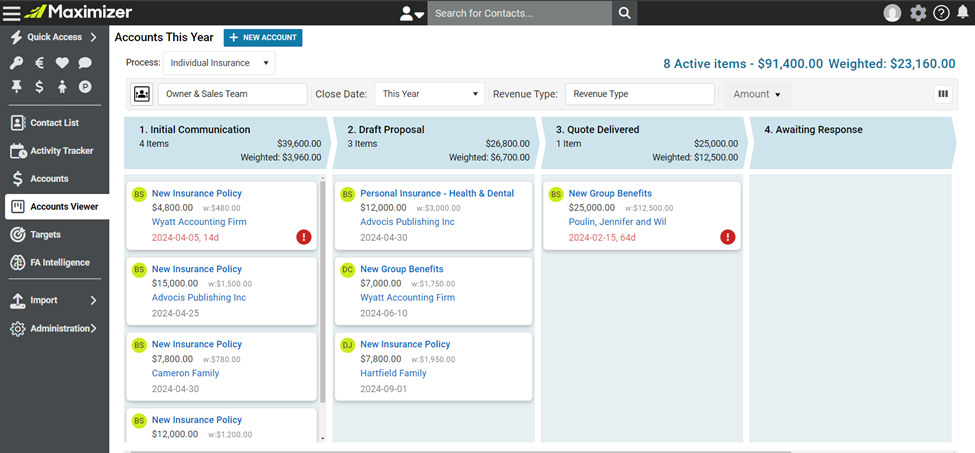Open the help question mark icon
Image resolution: width=975 pixels, height=453 pixels.
pyautogui.click(x=941, y=12)
